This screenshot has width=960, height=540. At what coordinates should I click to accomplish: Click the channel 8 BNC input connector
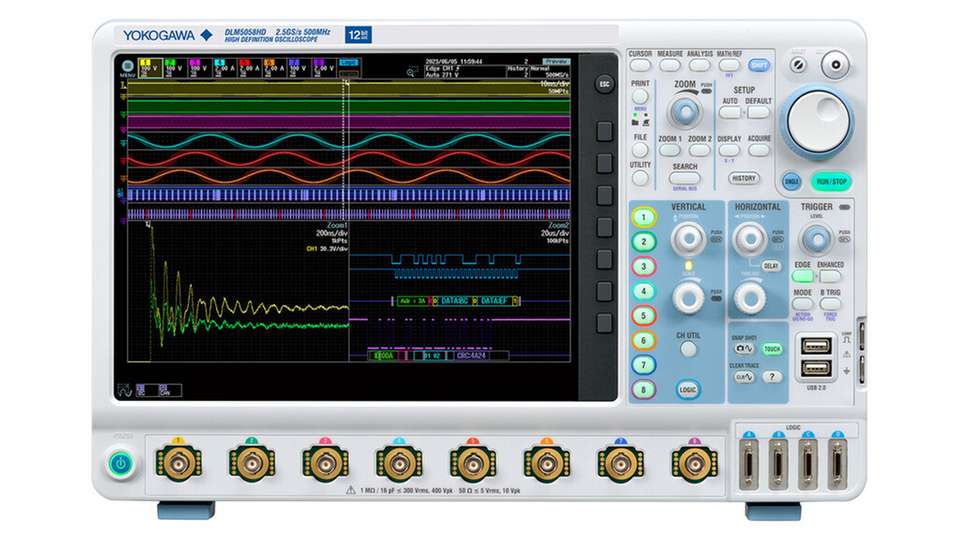[x=694, y=464]
